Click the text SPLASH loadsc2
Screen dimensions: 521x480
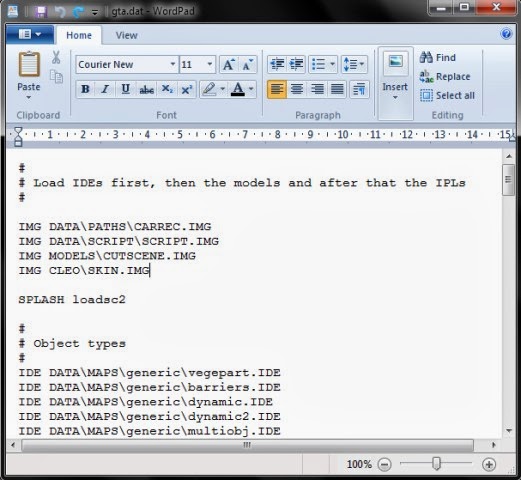[x=72, y=299]
